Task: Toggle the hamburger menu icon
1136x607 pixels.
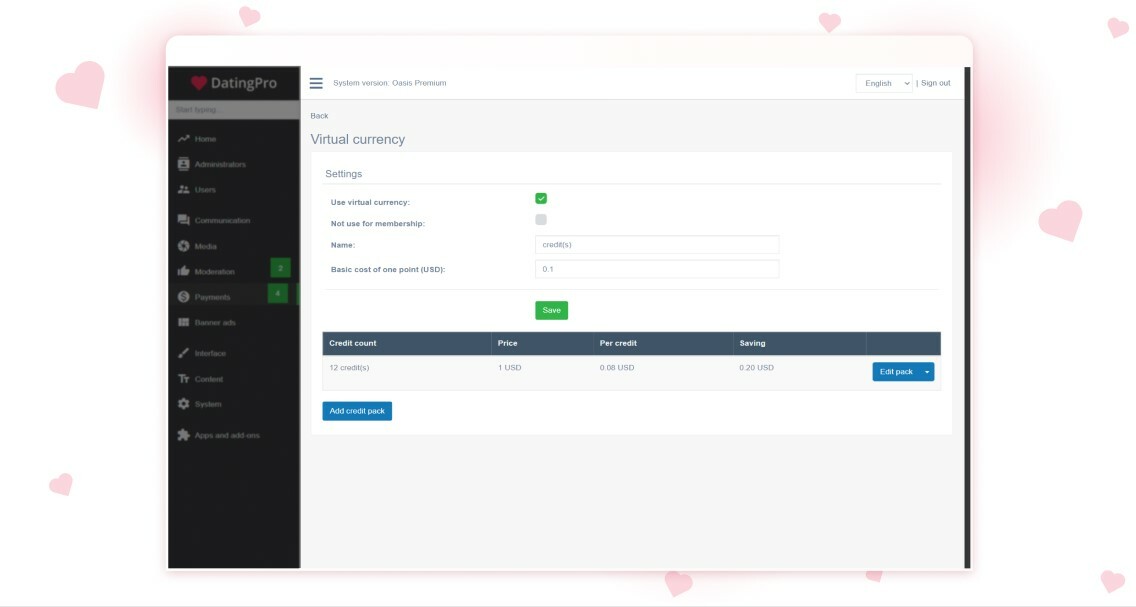Action: 315,82
